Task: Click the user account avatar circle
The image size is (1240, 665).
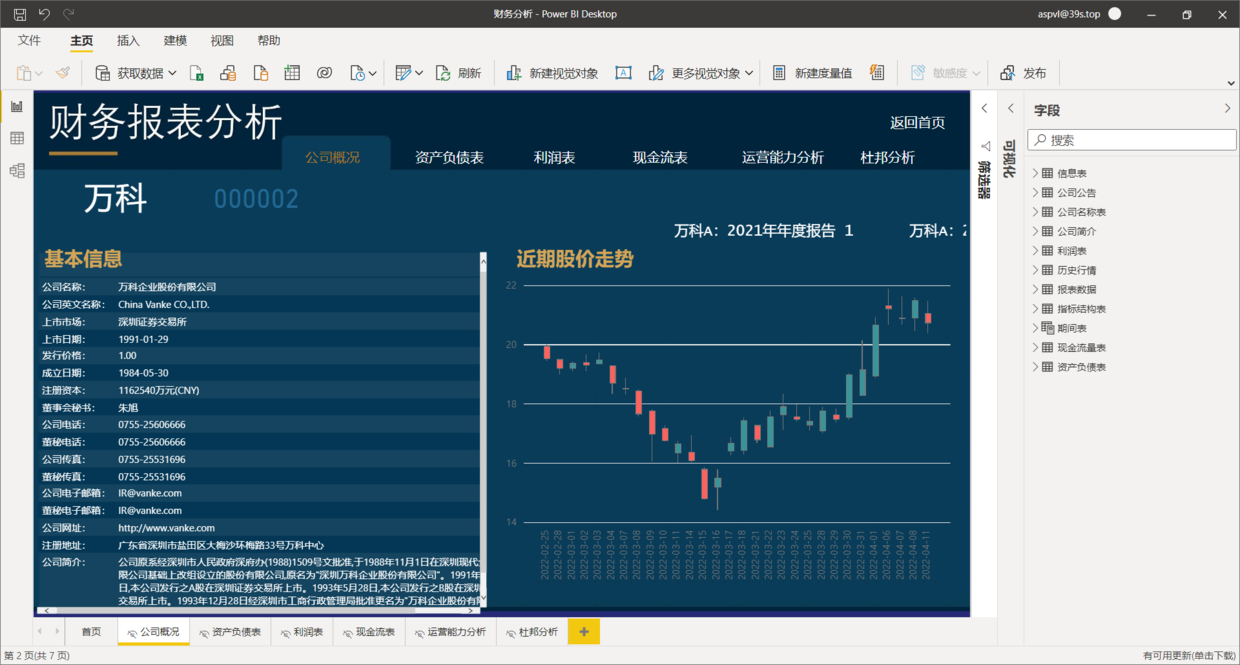Action: click(x=1115, y=14)
